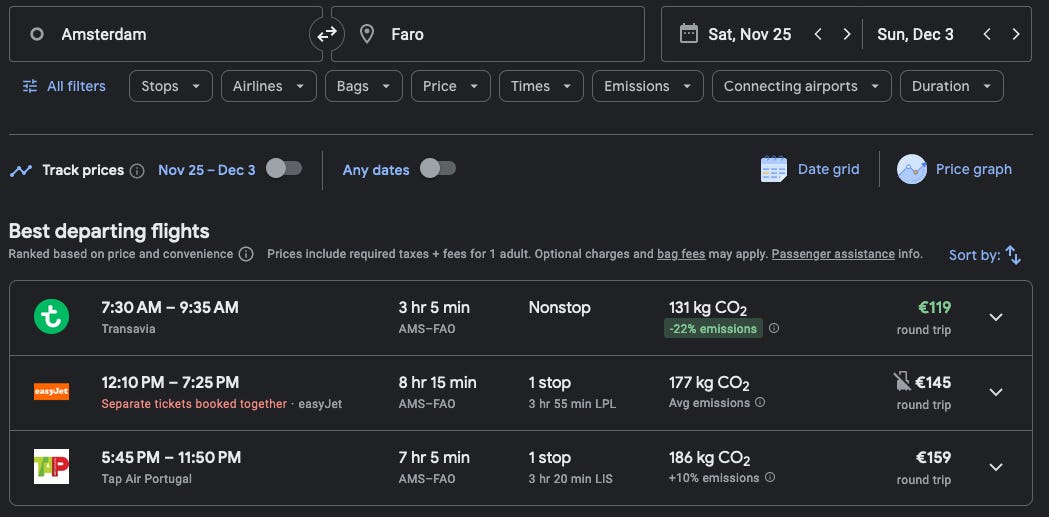The image size is (1049, 517).
Task: Open the Stops filter dropdown
Action: click(x=170, y=86)
